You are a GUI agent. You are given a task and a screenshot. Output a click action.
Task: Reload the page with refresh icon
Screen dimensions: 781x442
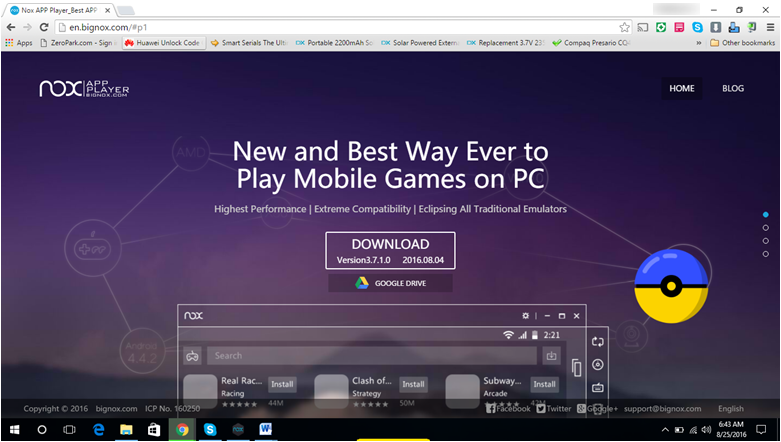[x=44, y=27]
